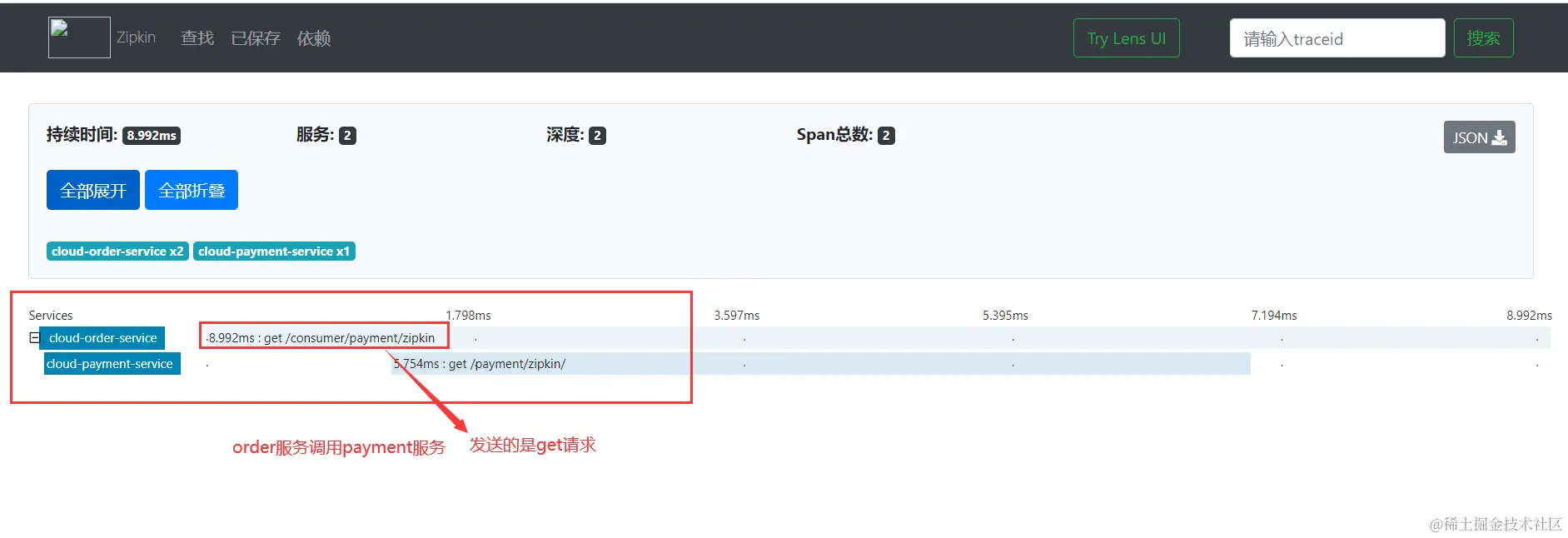The width and height of the screenshot is (1568, 538).
Task: Click the 8.992ms duration badge
Action: pos(152,136)
